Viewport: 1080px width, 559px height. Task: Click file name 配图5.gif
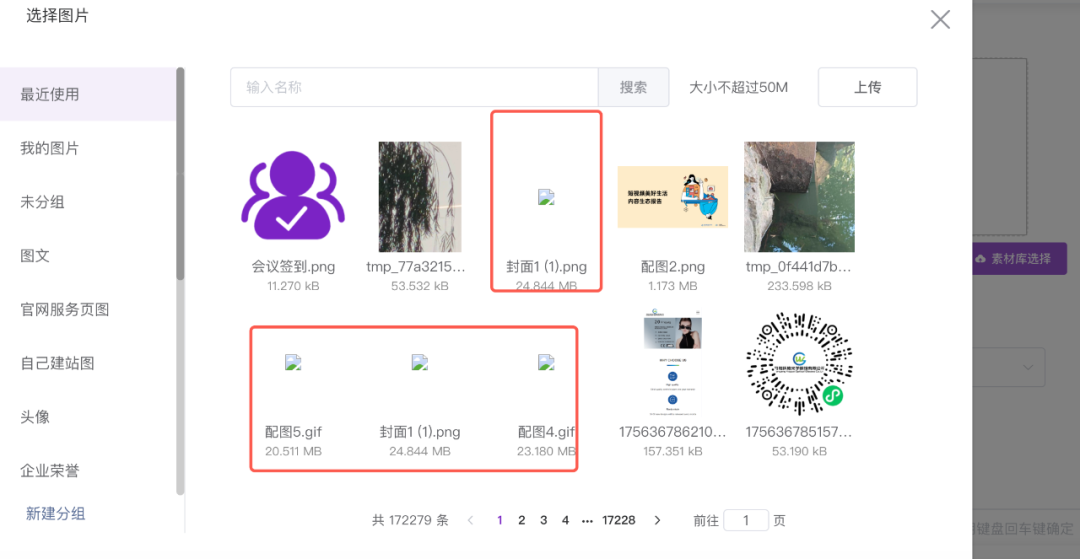(x=293, y=432)
